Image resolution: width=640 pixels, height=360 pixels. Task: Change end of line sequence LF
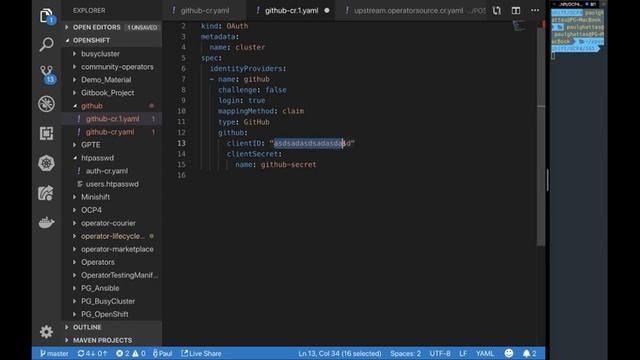[463, 353]
